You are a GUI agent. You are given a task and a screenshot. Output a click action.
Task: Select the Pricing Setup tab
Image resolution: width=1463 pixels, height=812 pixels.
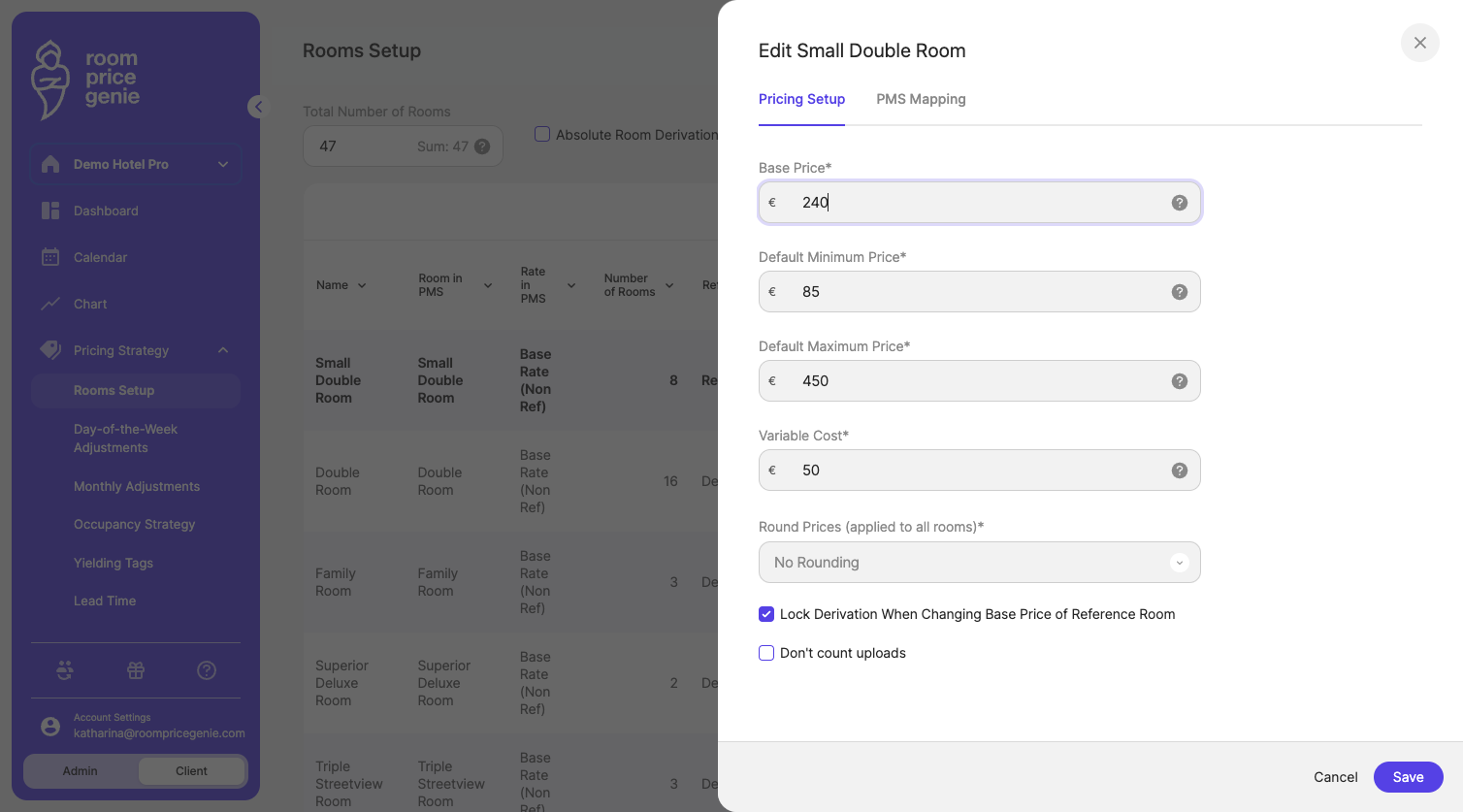801,99
